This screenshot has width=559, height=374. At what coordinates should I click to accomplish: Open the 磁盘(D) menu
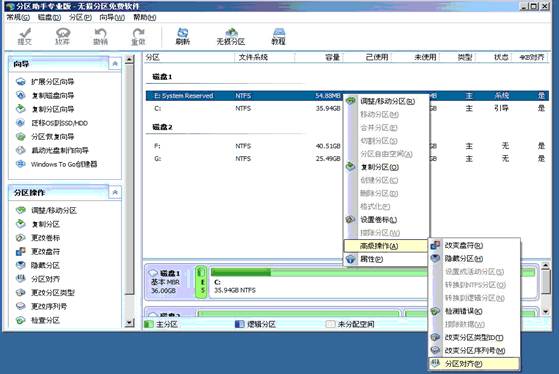tap(49, 17)
